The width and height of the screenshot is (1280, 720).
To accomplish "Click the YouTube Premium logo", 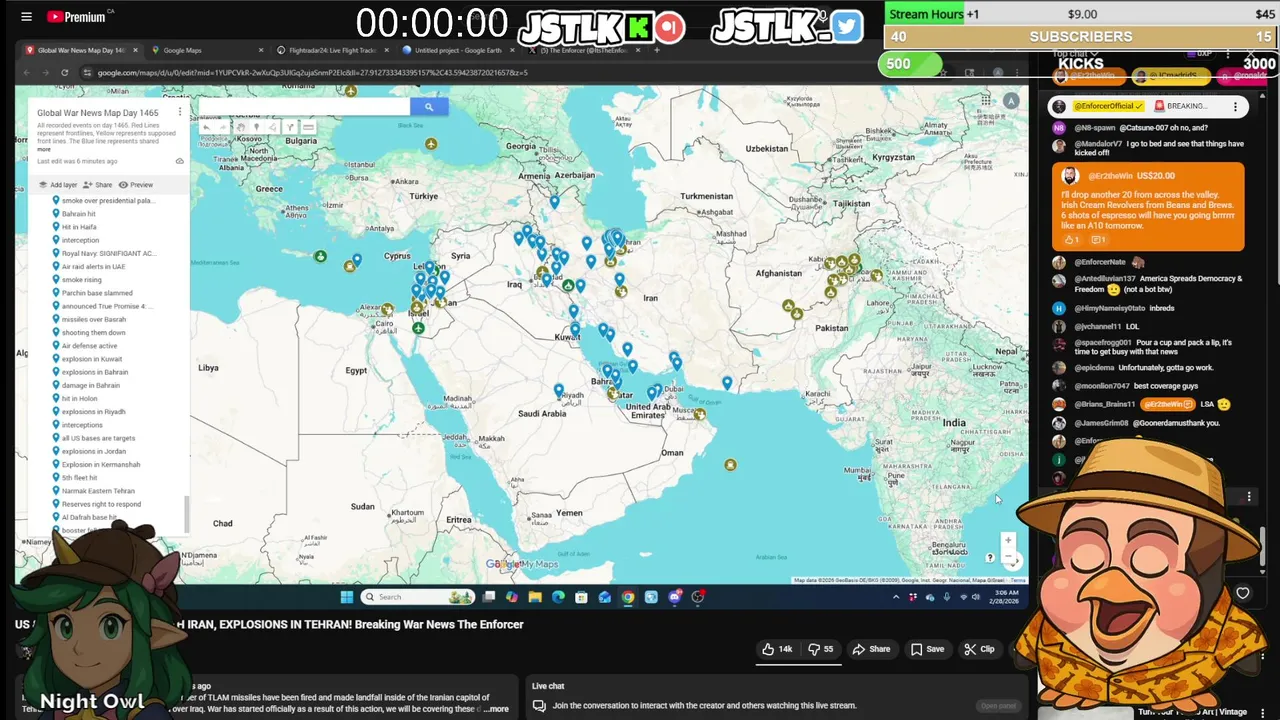I will click(x=78, y=16).
